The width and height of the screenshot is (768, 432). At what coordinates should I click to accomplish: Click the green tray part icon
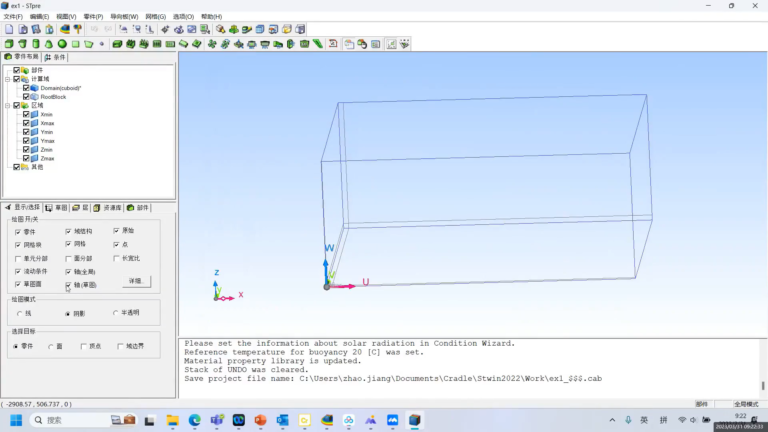click(x=265, y=44)
